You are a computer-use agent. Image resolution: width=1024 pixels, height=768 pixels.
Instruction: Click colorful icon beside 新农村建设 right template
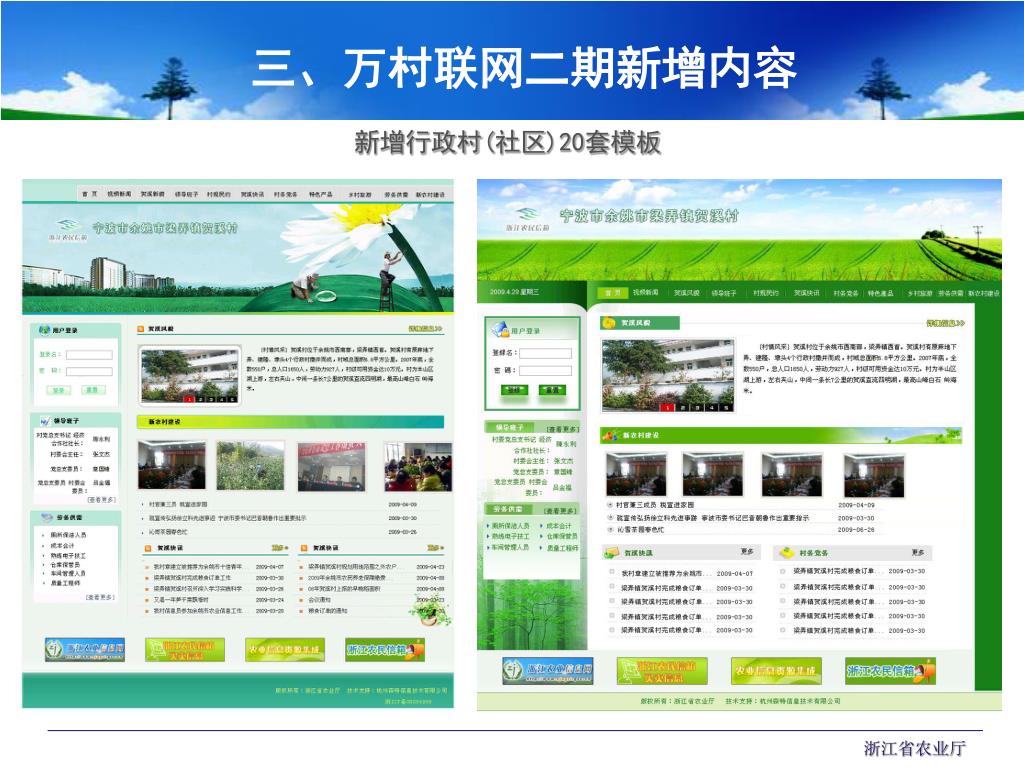(x=611, y=435)
